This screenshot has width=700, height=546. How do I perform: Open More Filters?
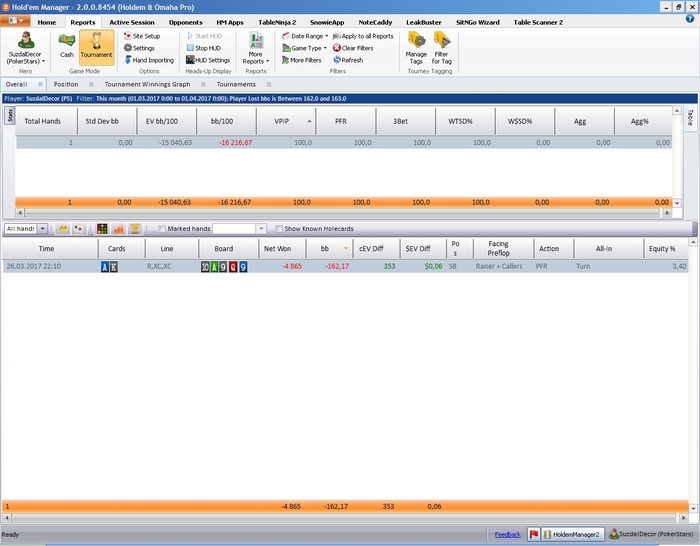[301, 60]
